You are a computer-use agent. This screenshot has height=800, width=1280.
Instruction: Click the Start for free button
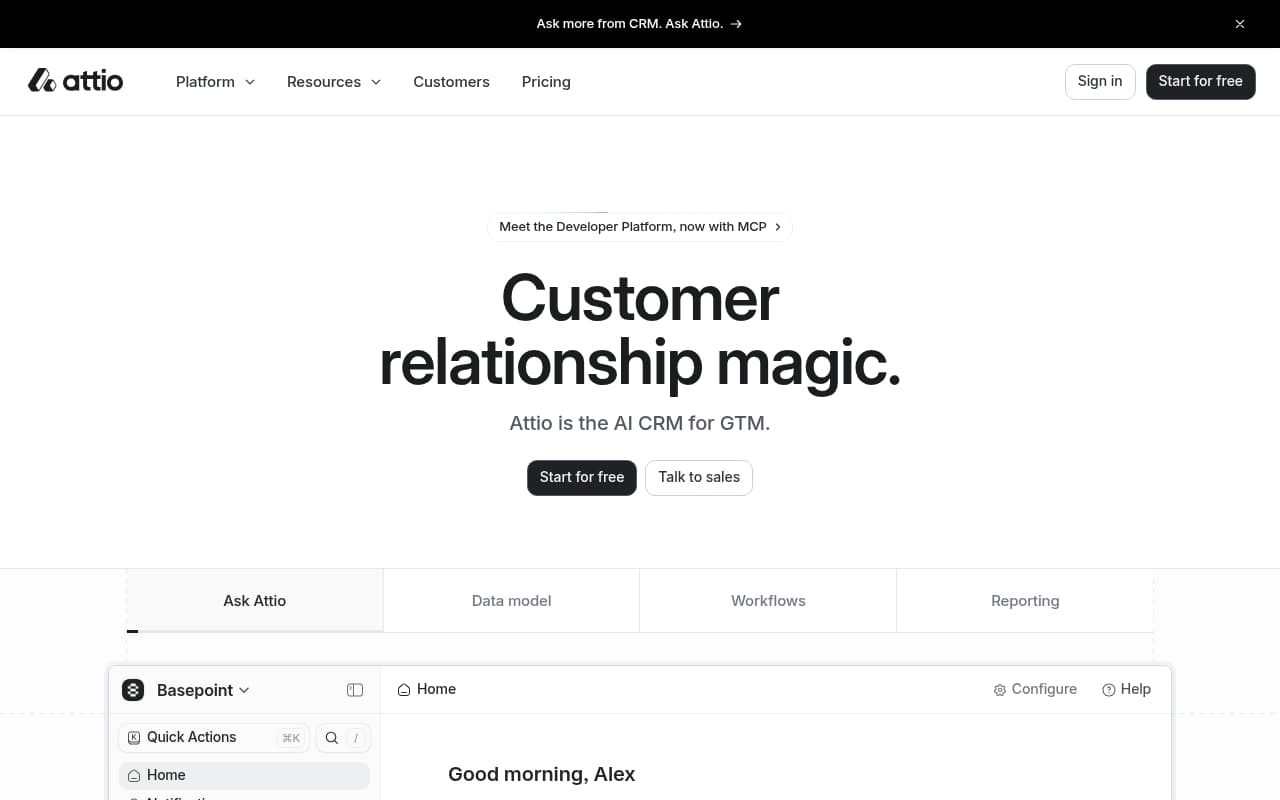(581, 477)
